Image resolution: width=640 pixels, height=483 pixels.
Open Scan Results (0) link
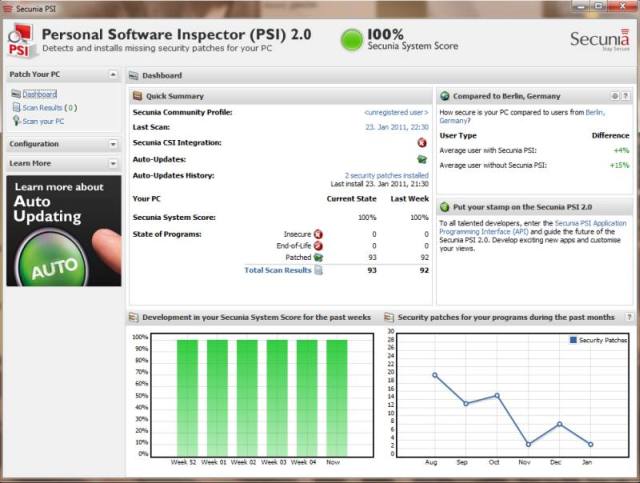(x=50, y=108)
